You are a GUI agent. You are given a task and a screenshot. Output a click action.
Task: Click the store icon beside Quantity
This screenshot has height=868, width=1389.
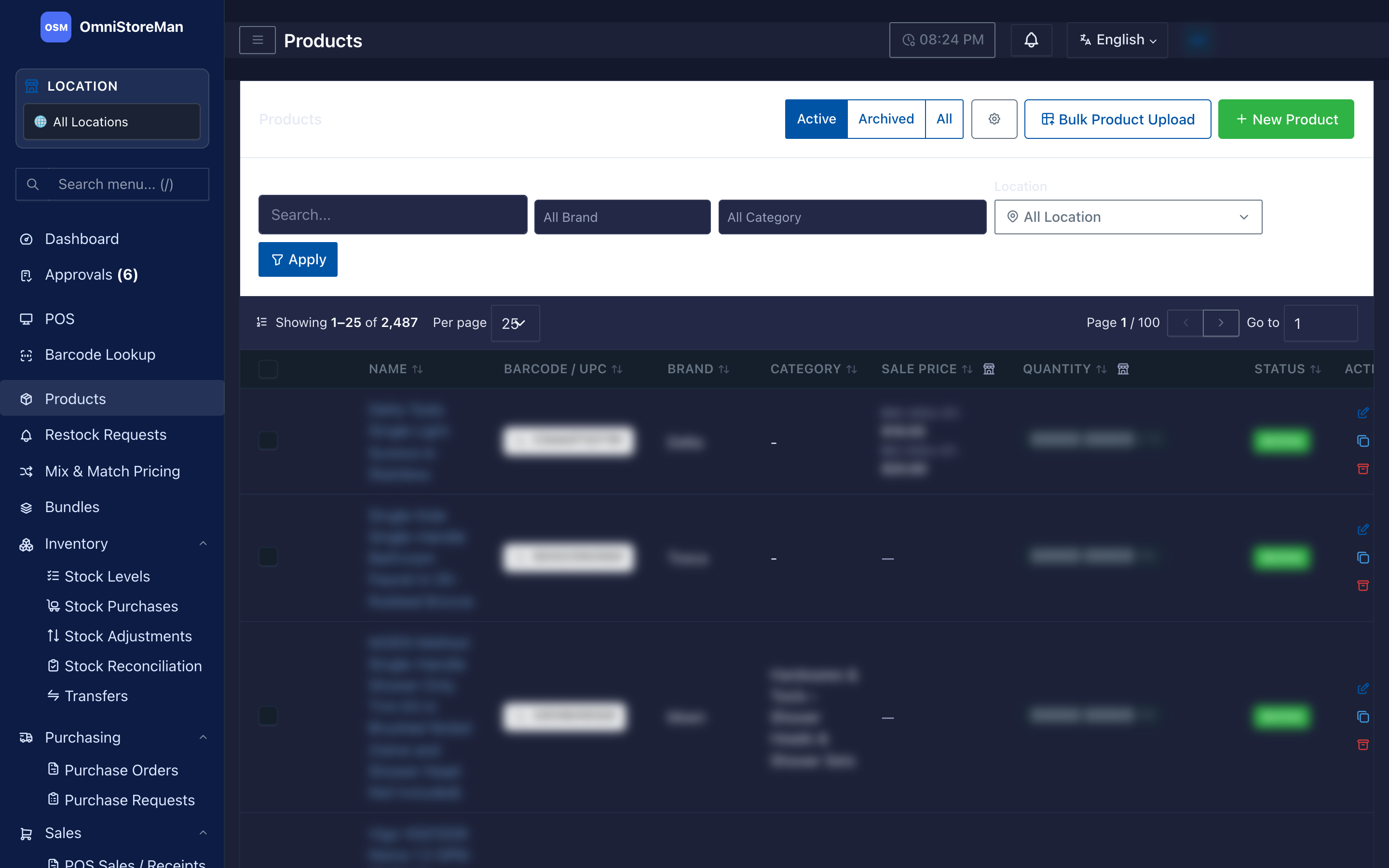pyautogui.click(x=1123, y=368)
